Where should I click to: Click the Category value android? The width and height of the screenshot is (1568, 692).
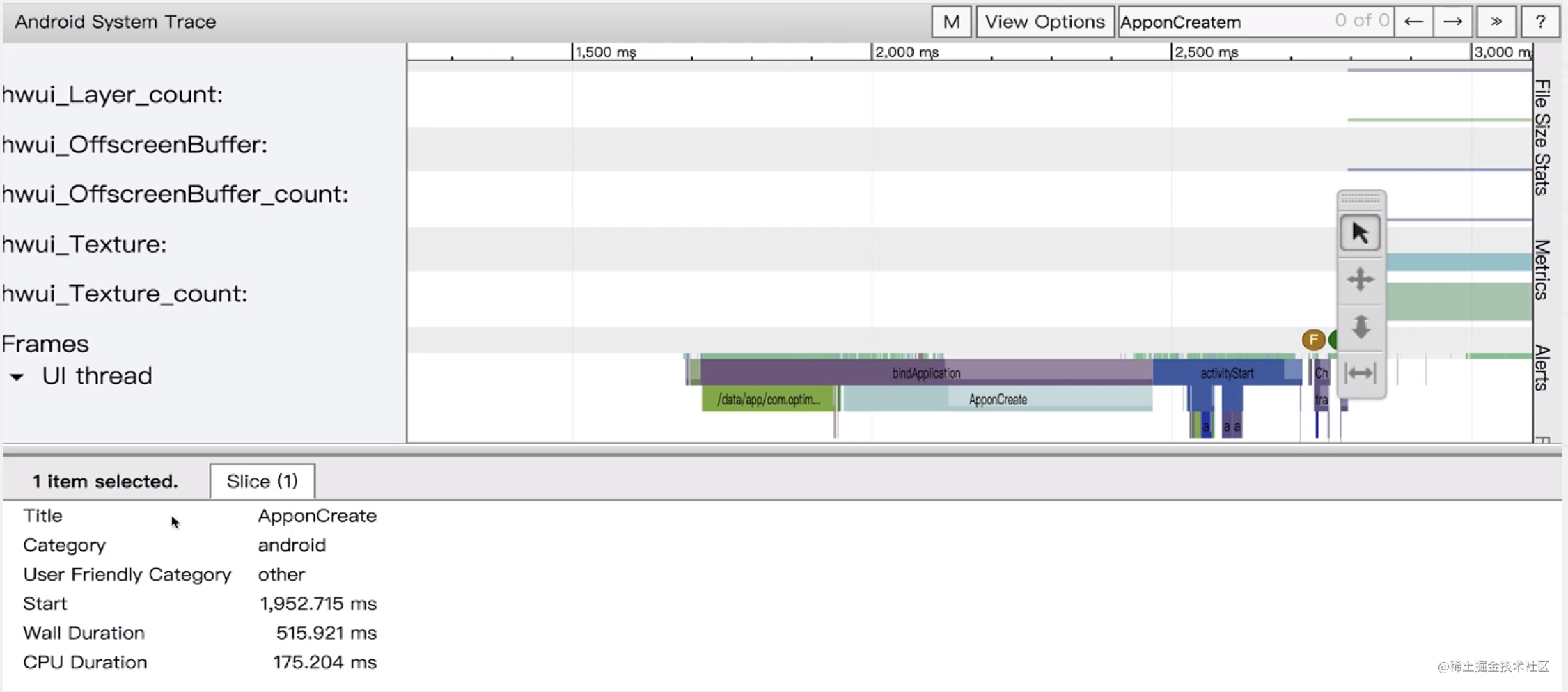pos(292,545)
